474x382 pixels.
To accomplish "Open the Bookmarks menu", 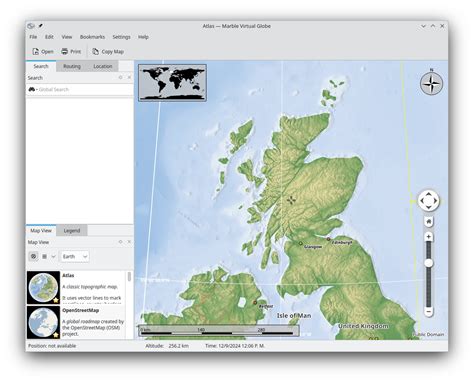I will tap(92, 37).
